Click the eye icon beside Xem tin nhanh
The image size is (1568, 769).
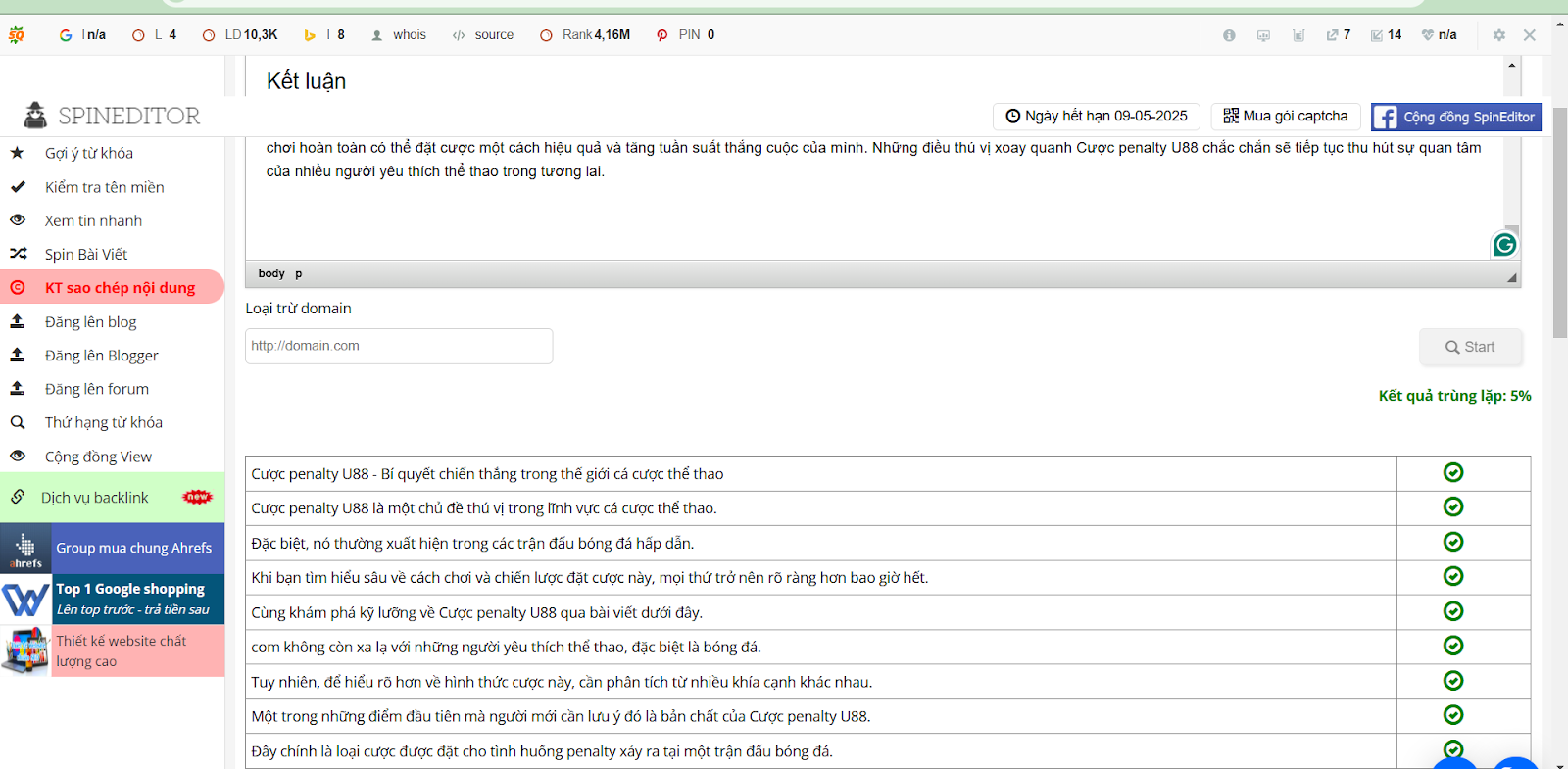[x=17, y=219]
